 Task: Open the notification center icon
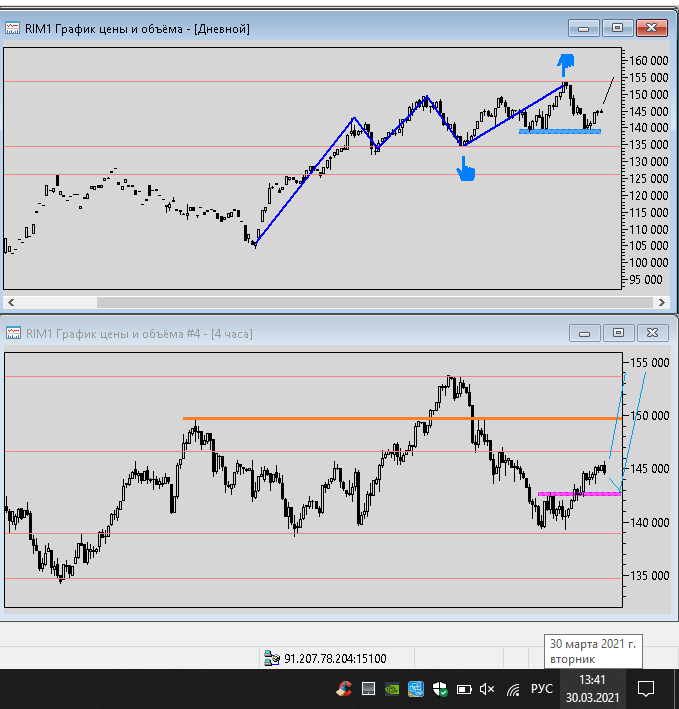646,689
